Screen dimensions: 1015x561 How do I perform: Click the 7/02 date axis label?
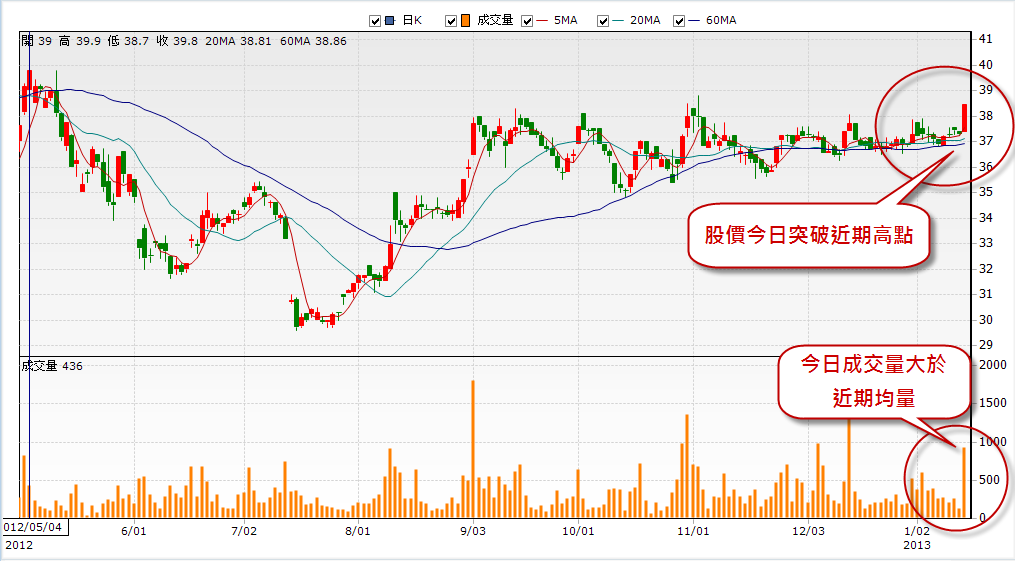tap(243, 531)
